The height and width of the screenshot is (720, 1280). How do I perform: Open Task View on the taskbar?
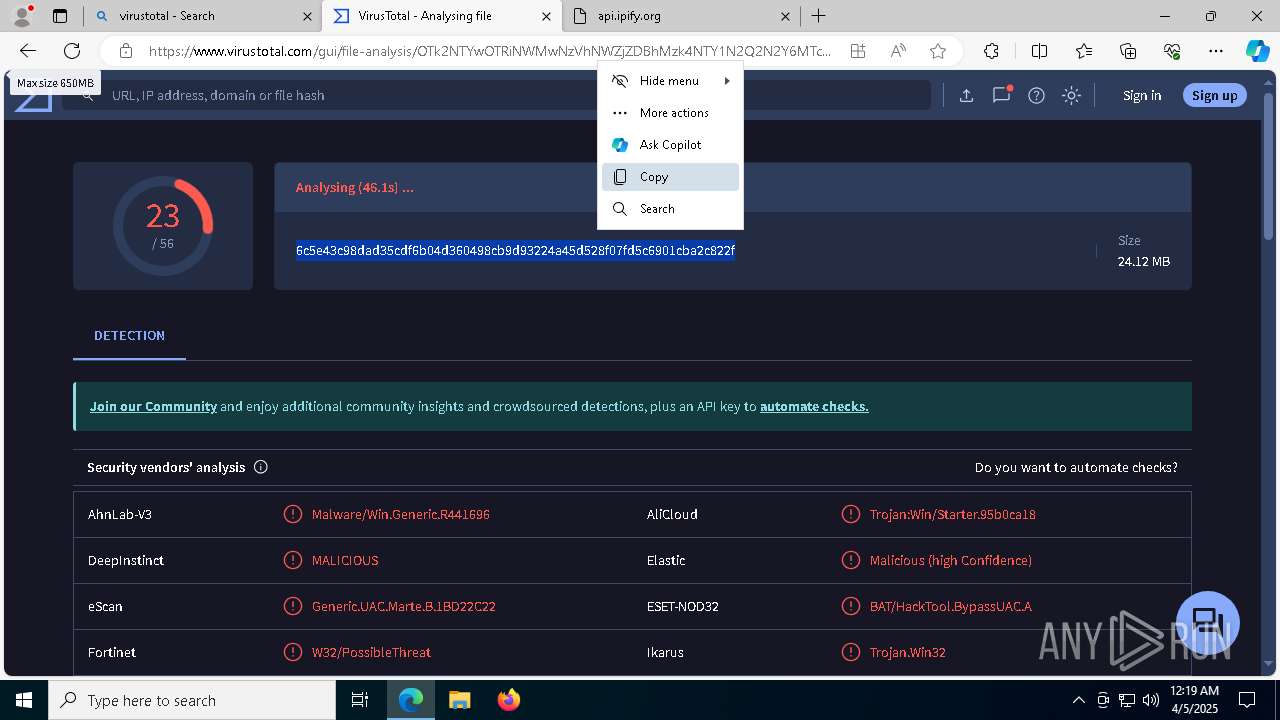360,700
